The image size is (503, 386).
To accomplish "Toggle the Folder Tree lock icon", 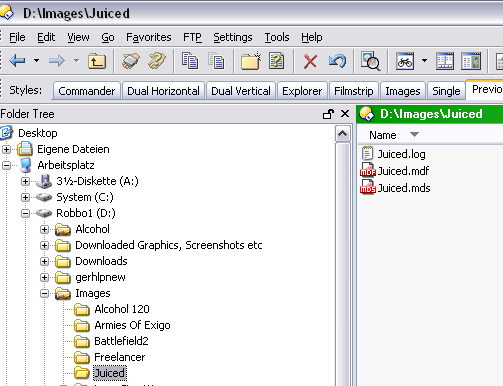I will click(328, 114).
